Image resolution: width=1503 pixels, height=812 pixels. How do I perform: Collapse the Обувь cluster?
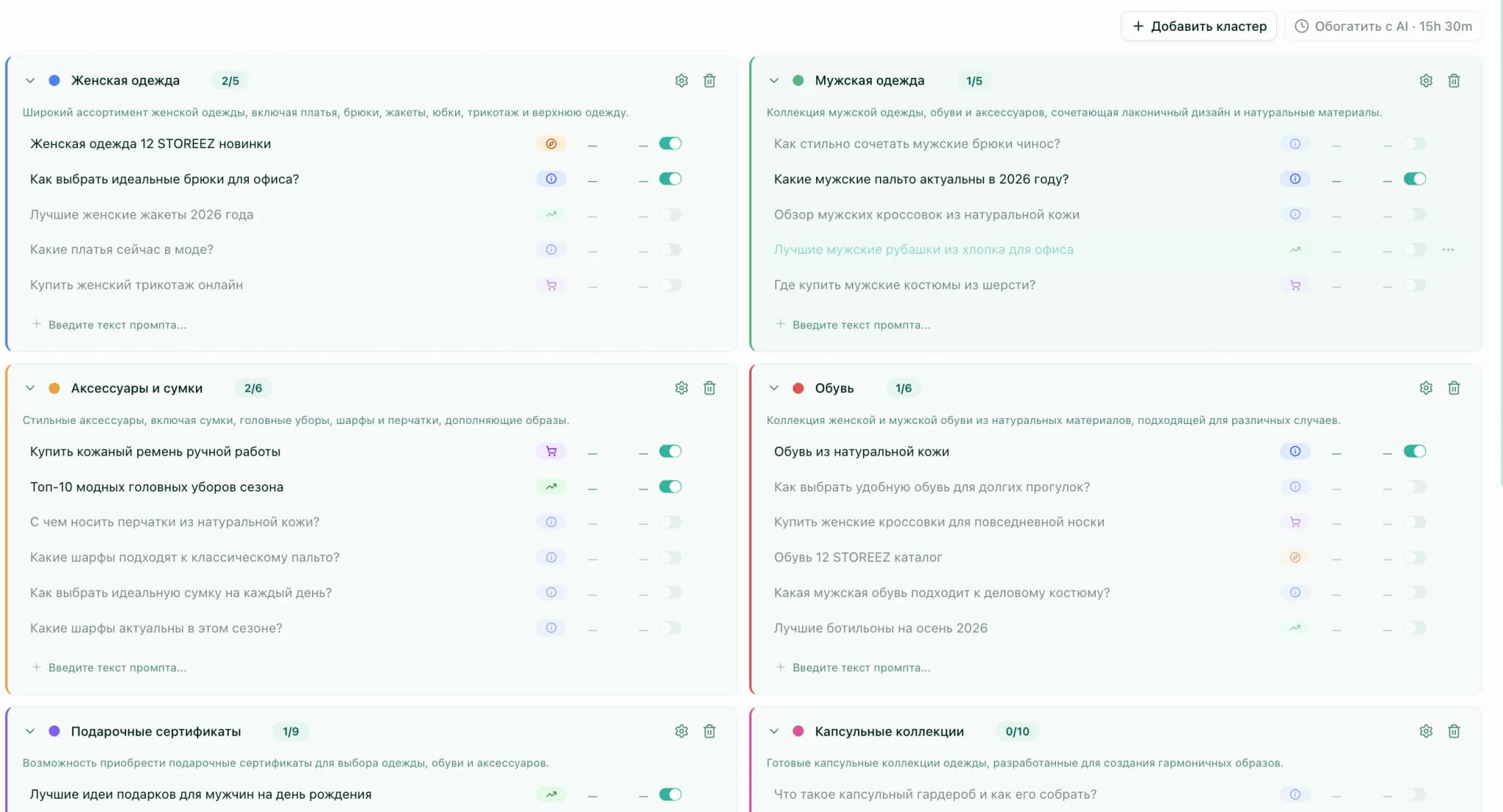click(774, 388)
